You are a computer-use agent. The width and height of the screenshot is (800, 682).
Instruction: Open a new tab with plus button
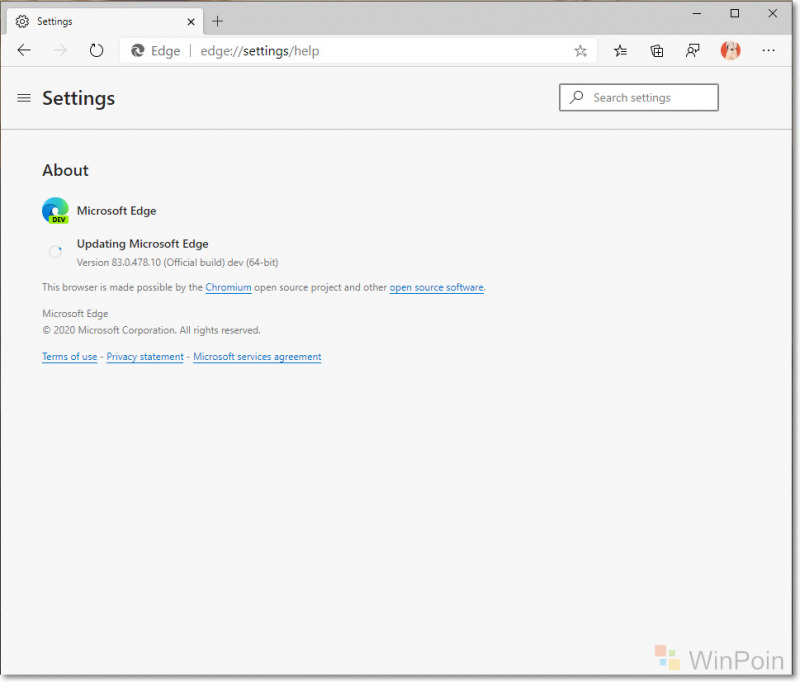[x=217, y=21]
